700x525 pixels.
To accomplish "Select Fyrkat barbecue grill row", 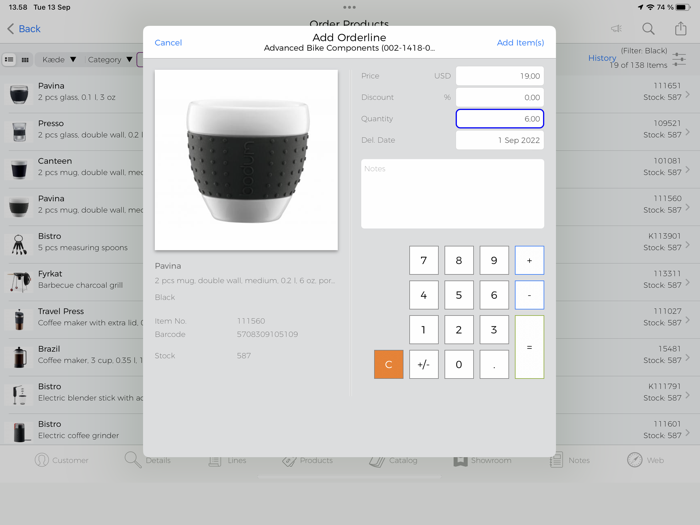I will [71, 281].
